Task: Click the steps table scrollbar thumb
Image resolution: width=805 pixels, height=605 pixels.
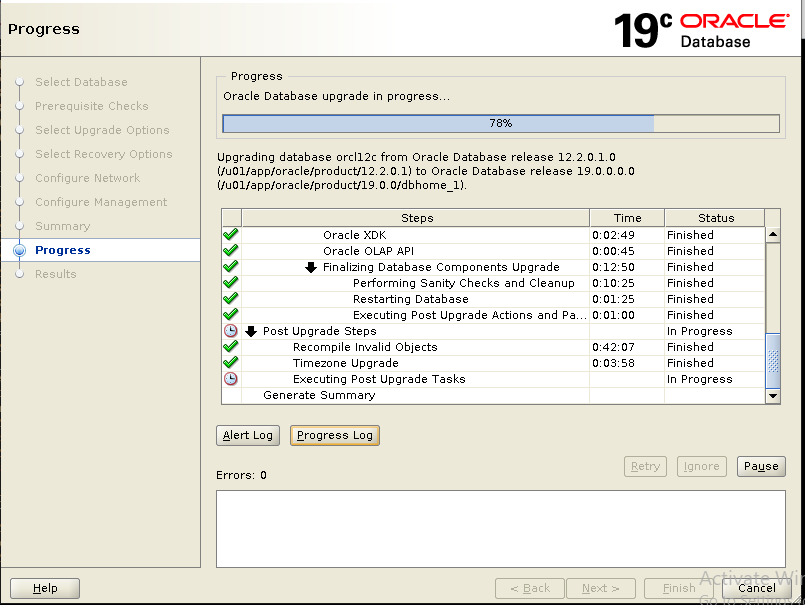Action: tap(773, 361)
